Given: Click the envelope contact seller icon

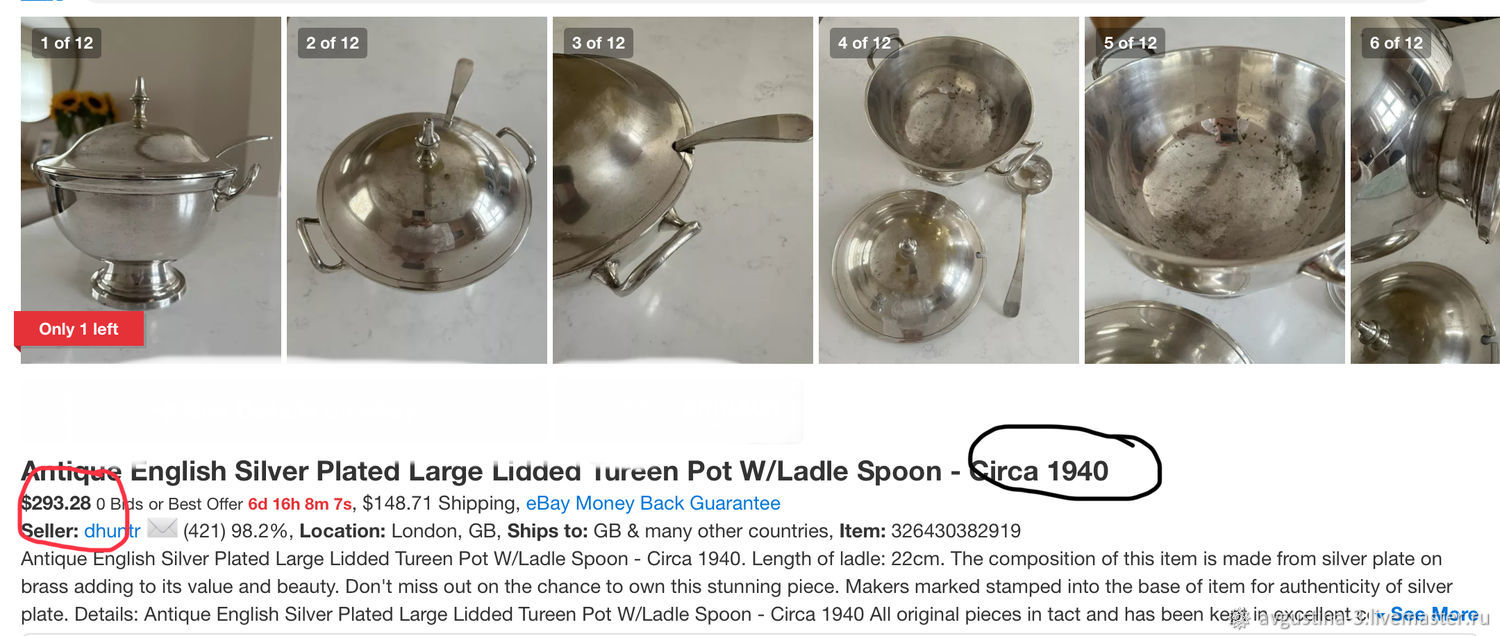Looking at the screenshot, I should [x=162, y=530].
